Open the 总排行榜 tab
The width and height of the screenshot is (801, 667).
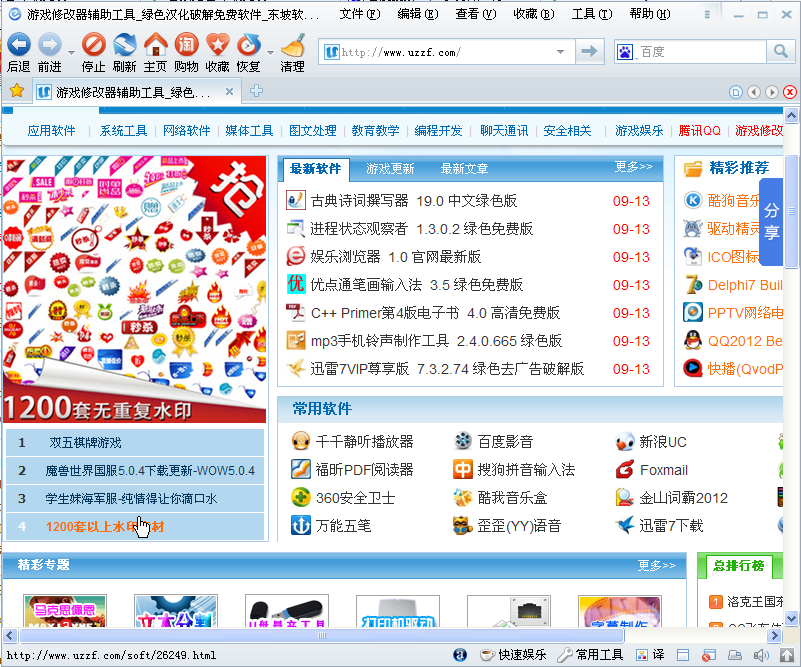click(738, 566)
